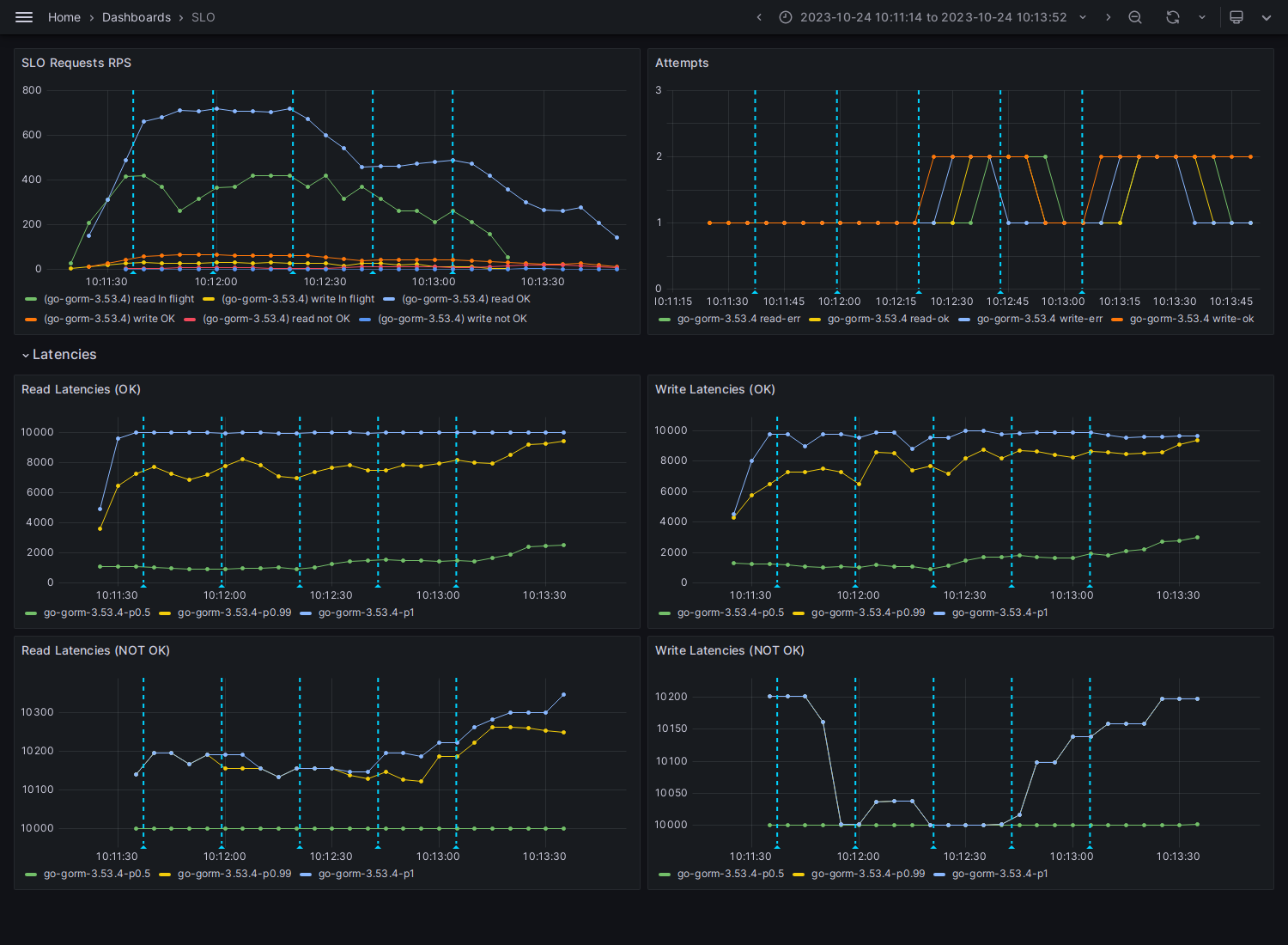
Task: Toggle p1 series in Write Latencies (OK)
Action: [1000, 613]
